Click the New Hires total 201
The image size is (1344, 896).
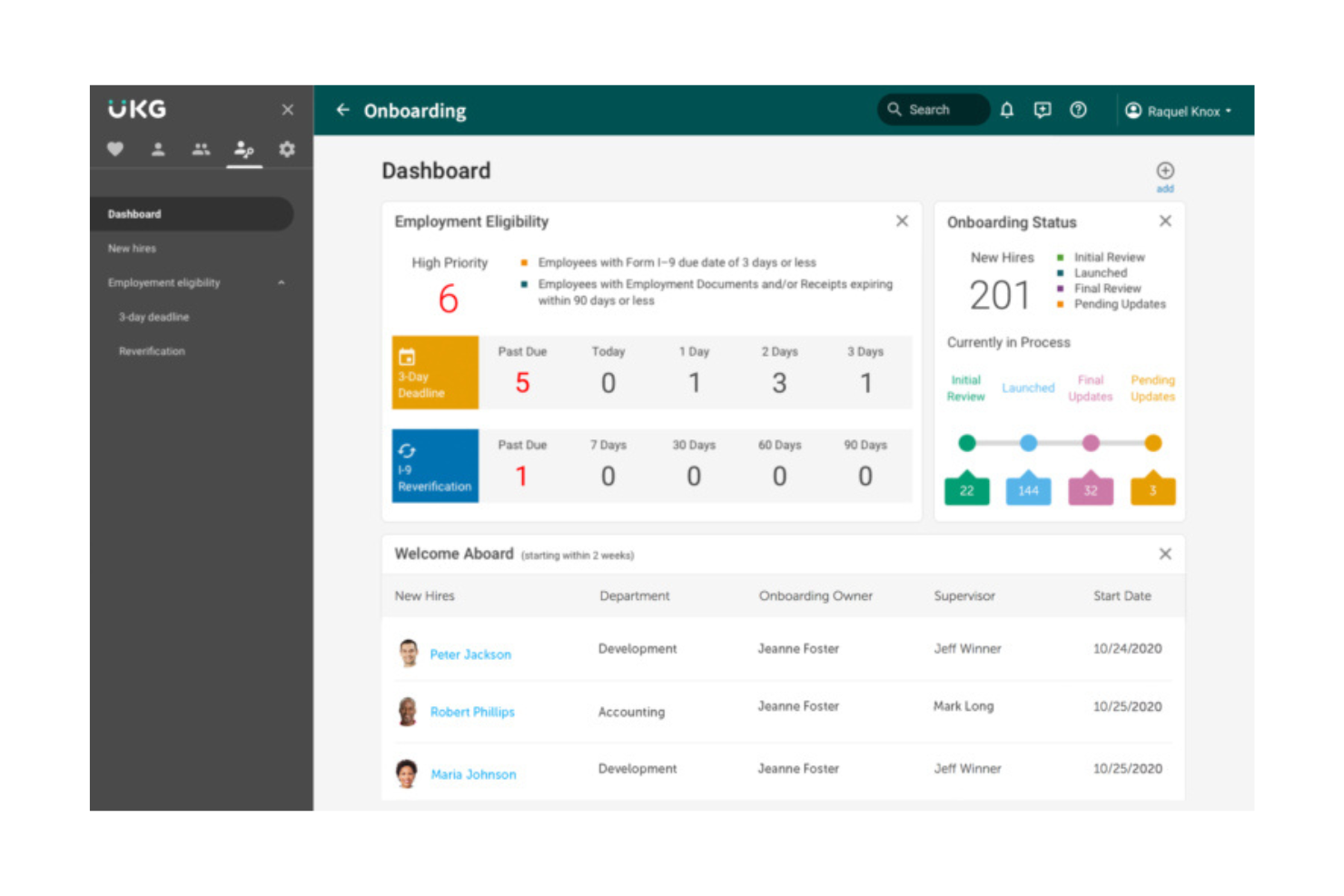pos(1000,295)
